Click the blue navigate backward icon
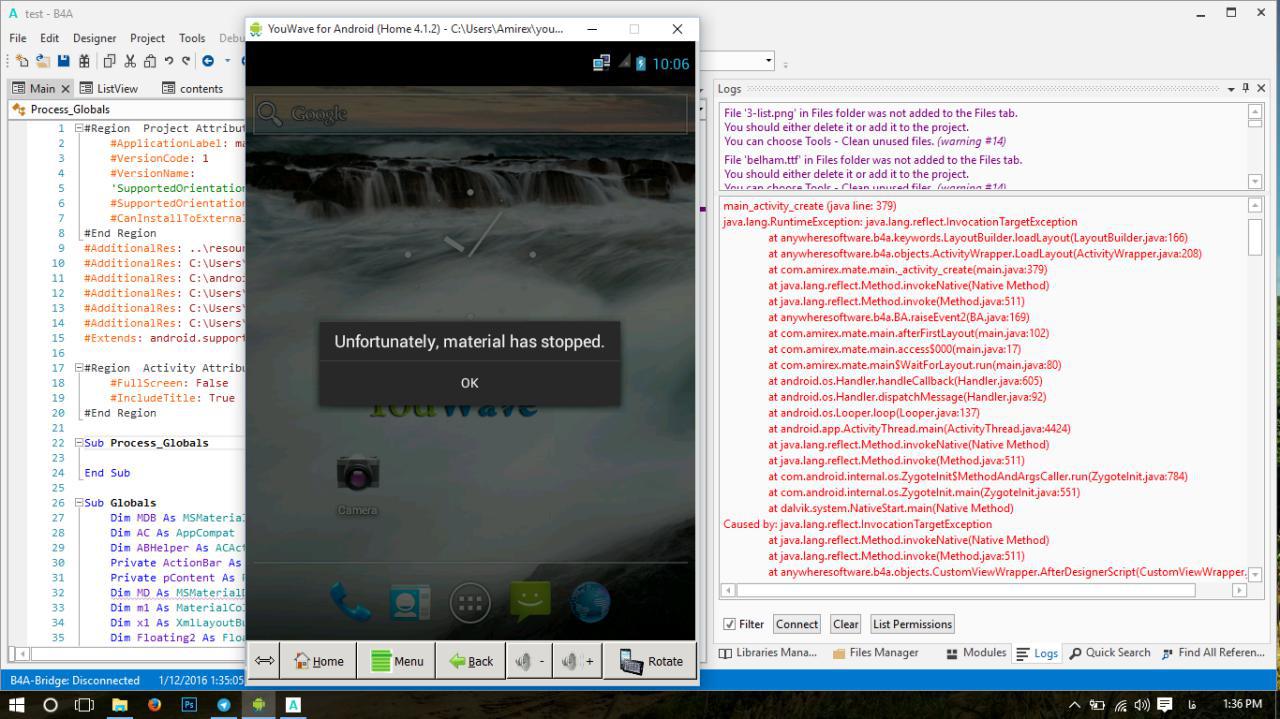Viewport: 1280px width, 719px height. point(208,61)
